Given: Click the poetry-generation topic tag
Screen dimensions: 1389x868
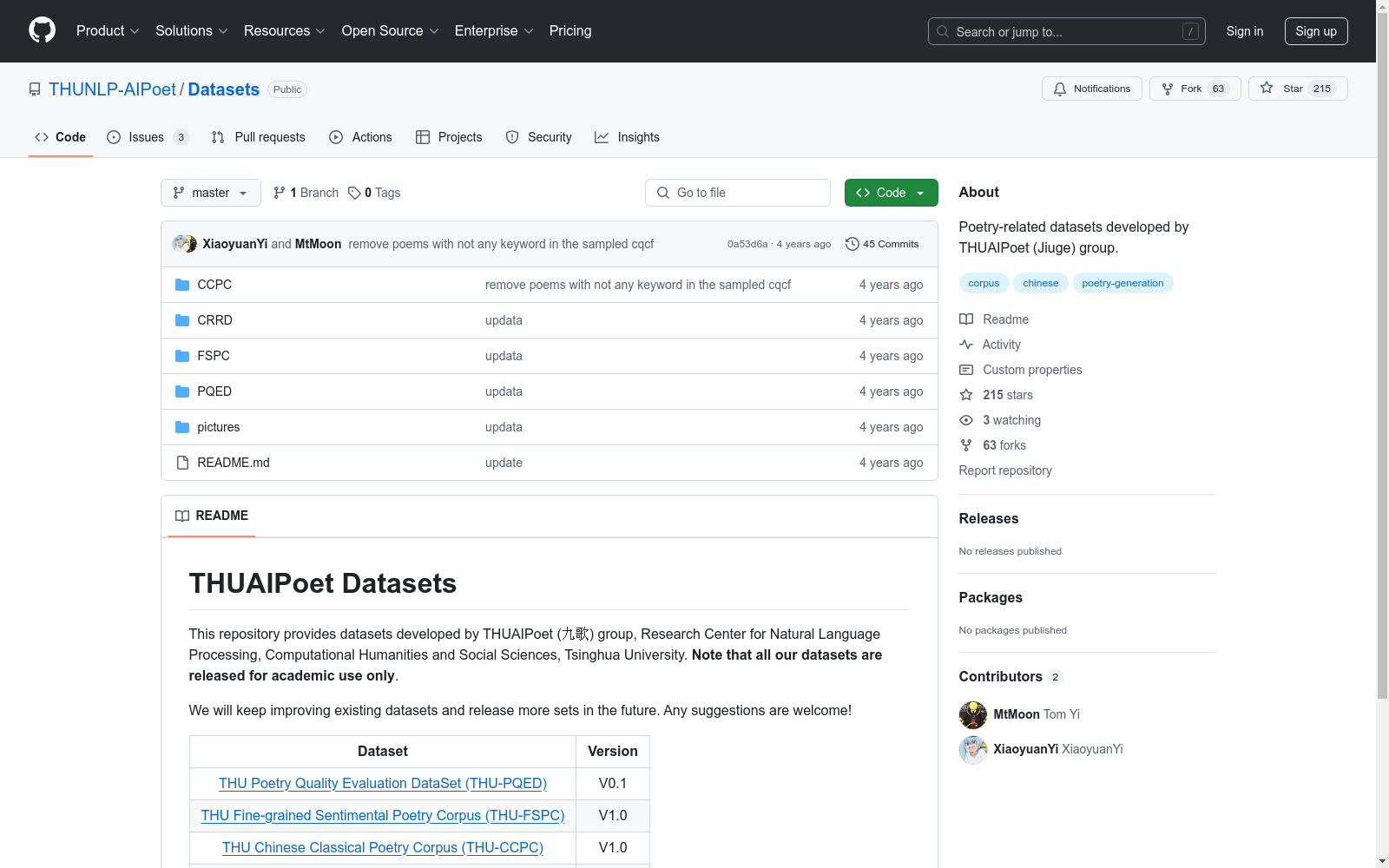Looking at the screenshot, I should (x=1122, y=283).
